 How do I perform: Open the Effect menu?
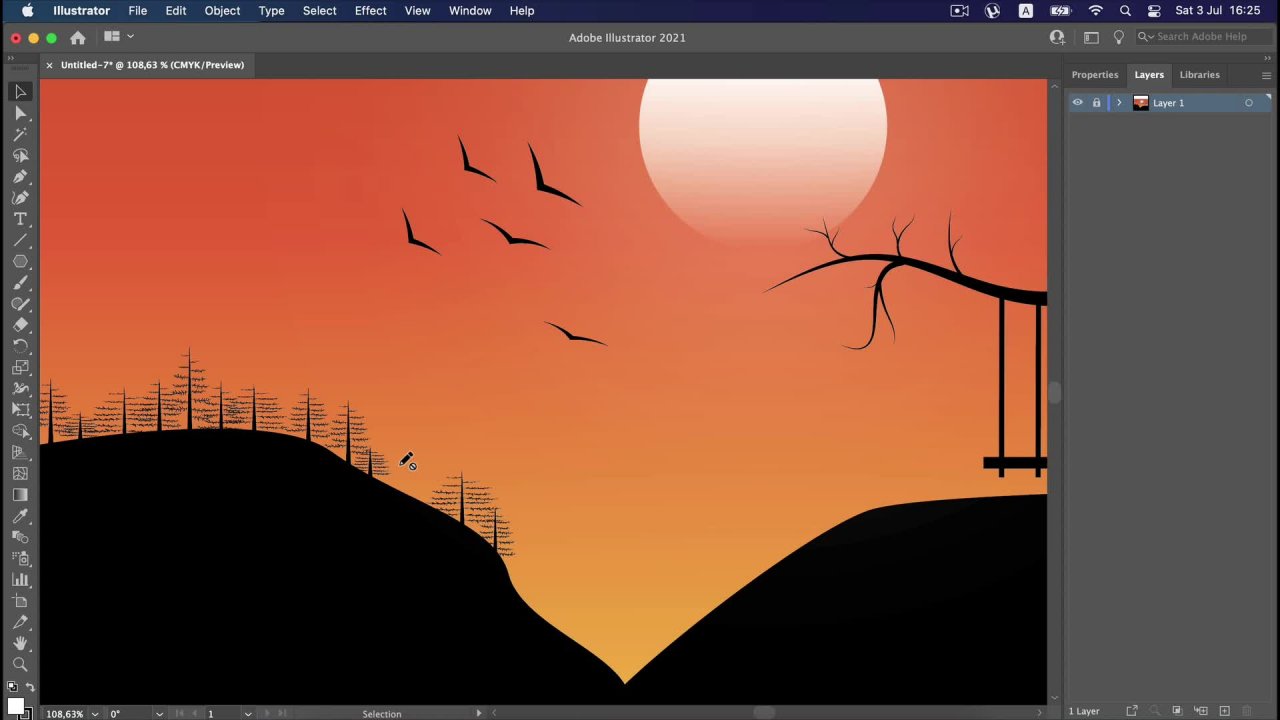pos(370,11)
